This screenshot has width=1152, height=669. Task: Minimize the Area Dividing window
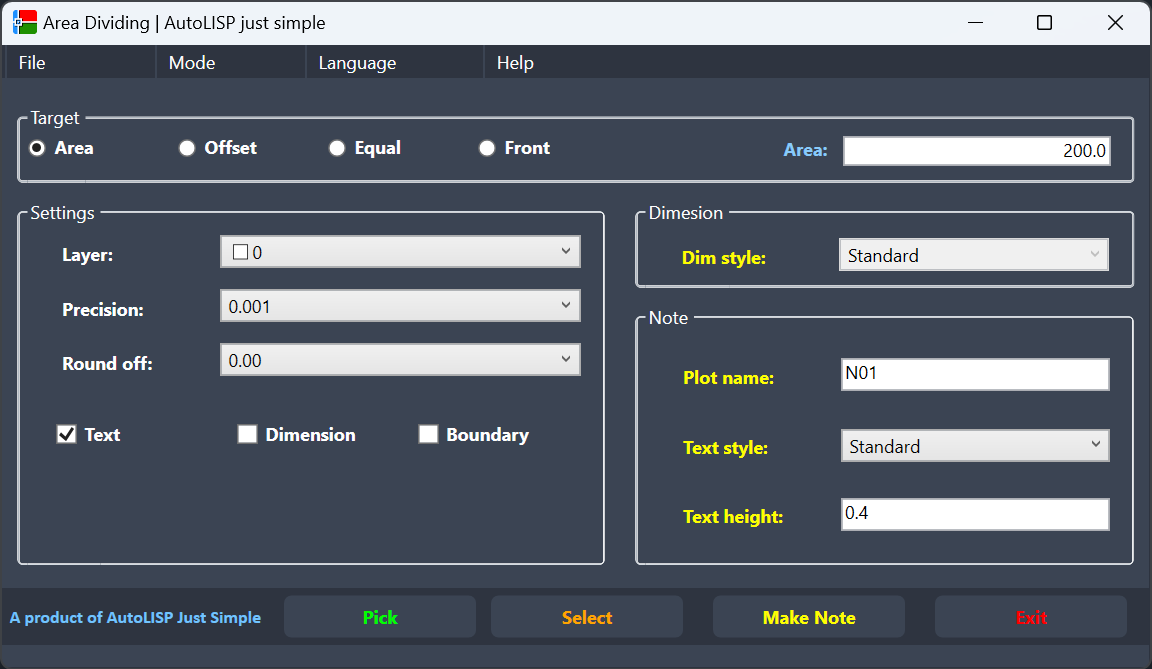click(x=975, y=23)
